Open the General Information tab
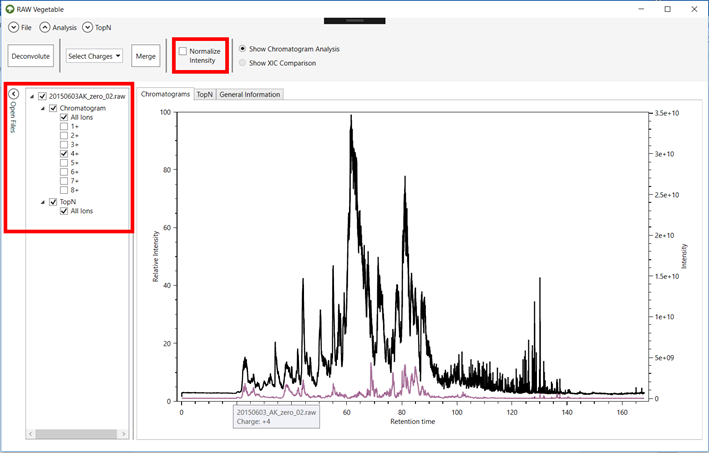Viewport: 709px width, 453px height. [x=250, y=94]
